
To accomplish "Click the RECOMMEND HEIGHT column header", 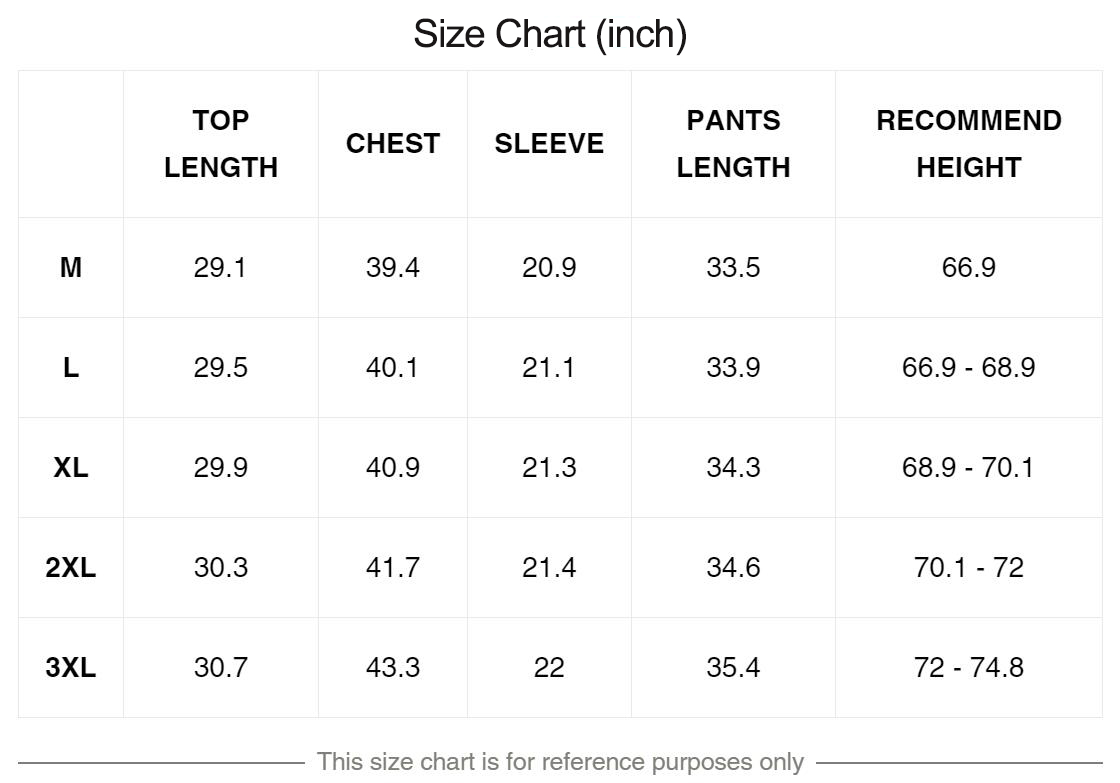I will pyautogui.click(x=969, y=144).
